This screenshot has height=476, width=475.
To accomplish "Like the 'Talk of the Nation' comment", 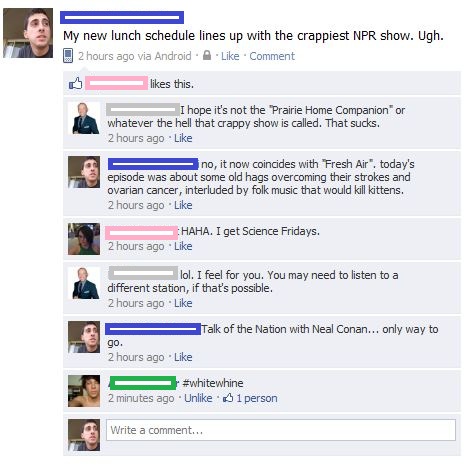I will [183, 357].
